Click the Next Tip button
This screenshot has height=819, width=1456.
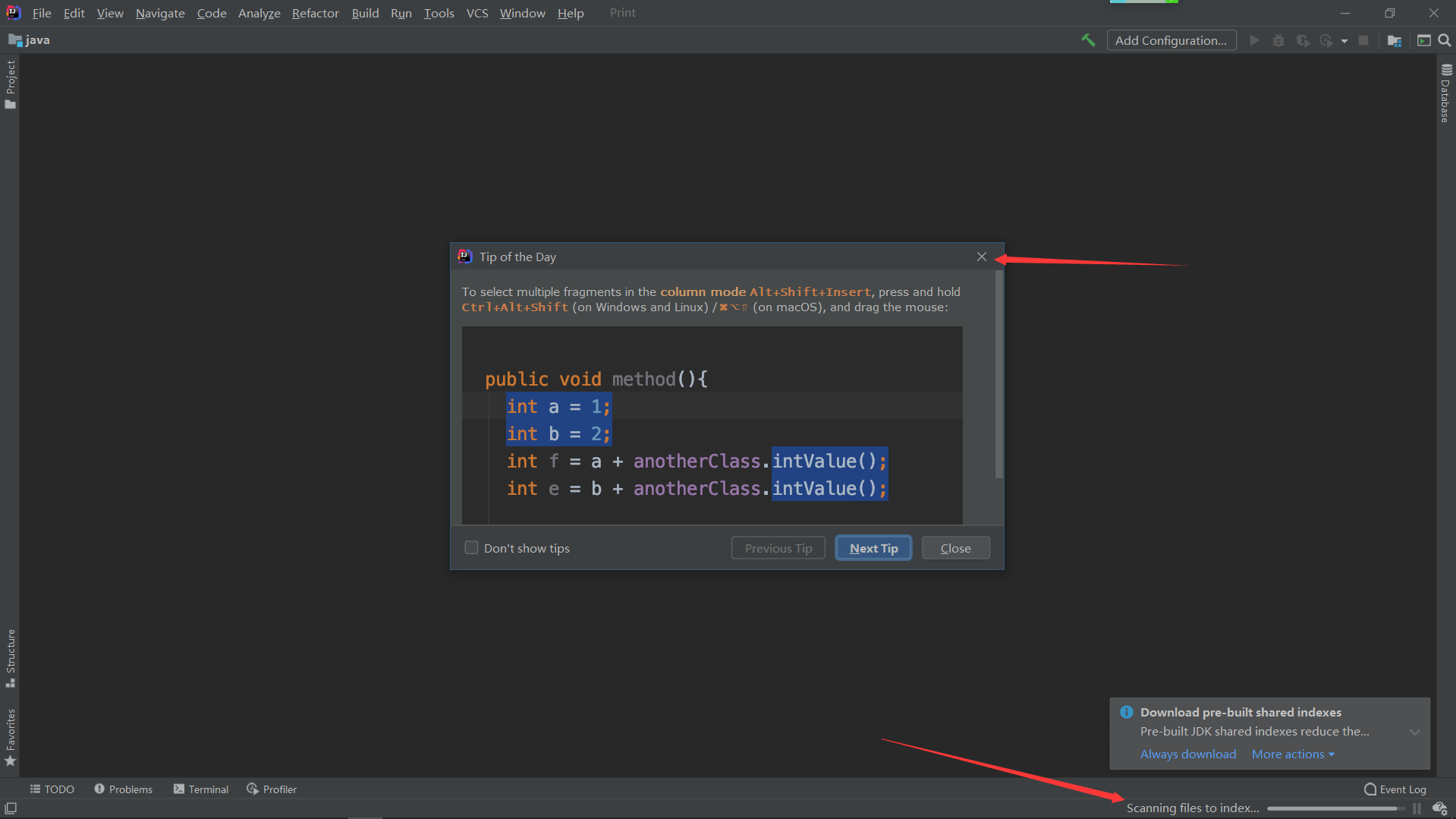tap(873, 548)
